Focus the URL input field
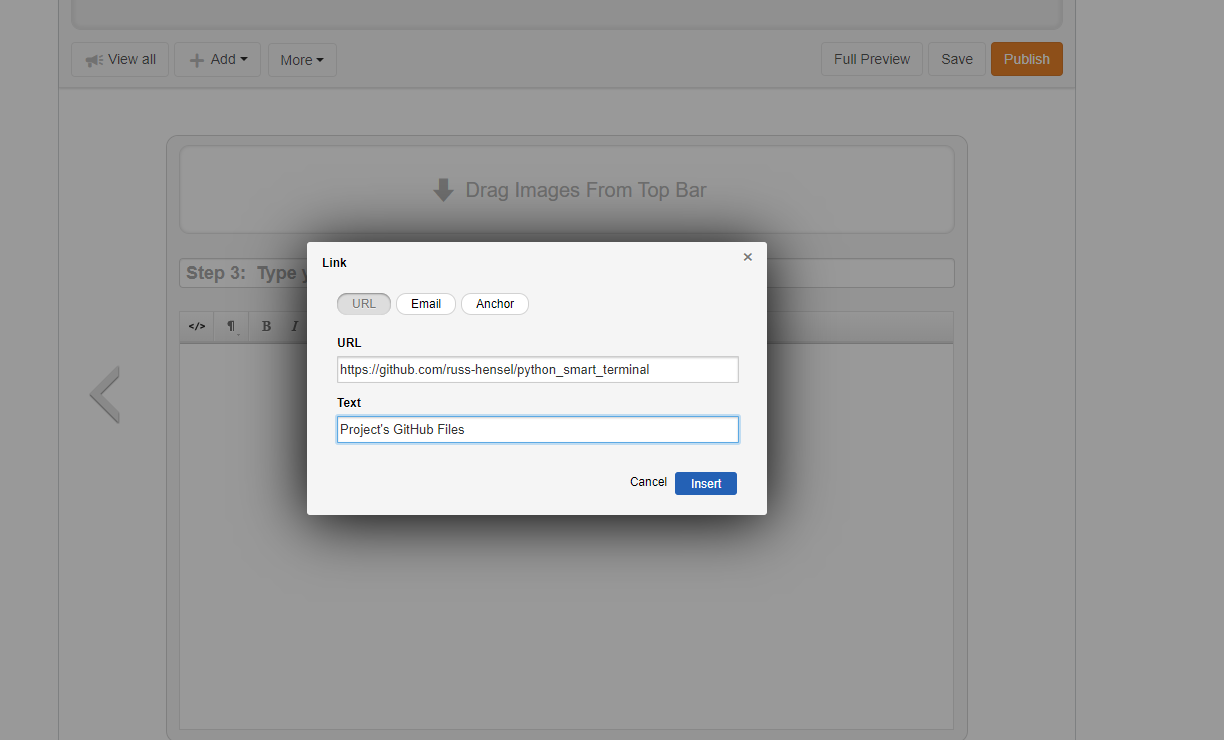 (538, 370)
